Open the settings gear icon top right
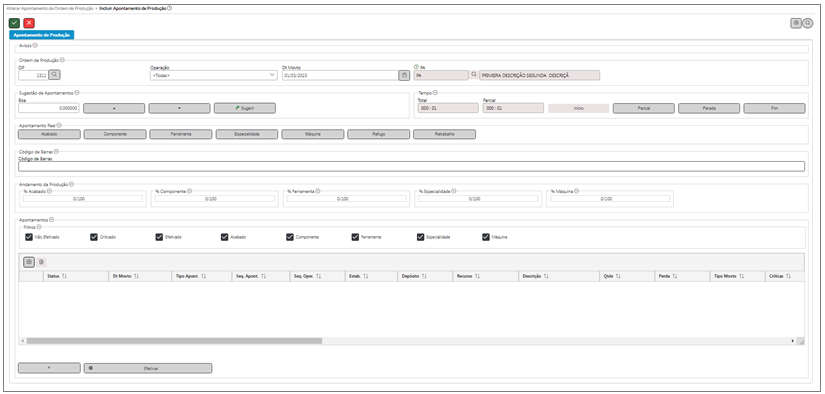Viewport: 825px width, 394px height. tap(796, 23)
